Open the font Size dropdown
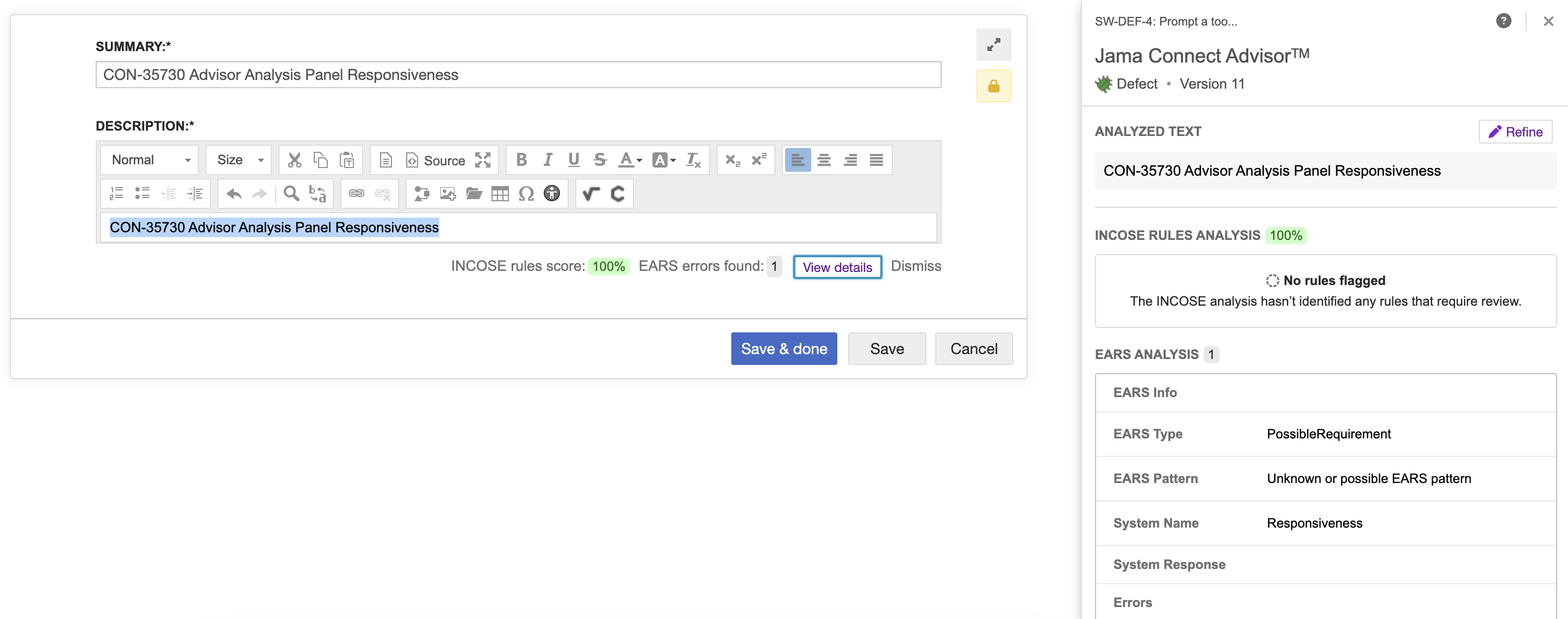1568x619 pixels. pos(239,159)
